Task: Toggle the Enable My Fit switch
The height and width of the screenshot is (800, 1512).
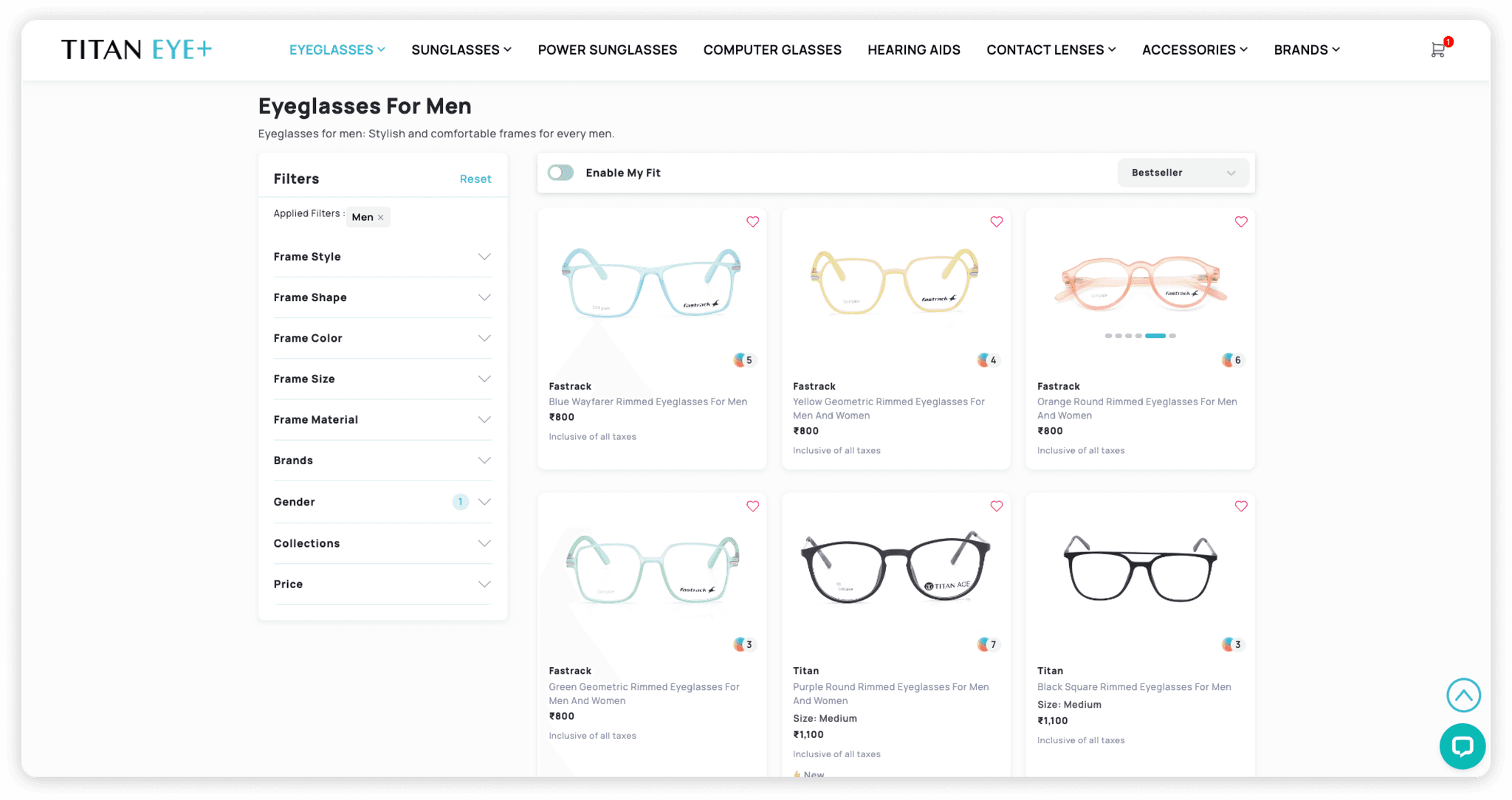Action: [561, 173]
